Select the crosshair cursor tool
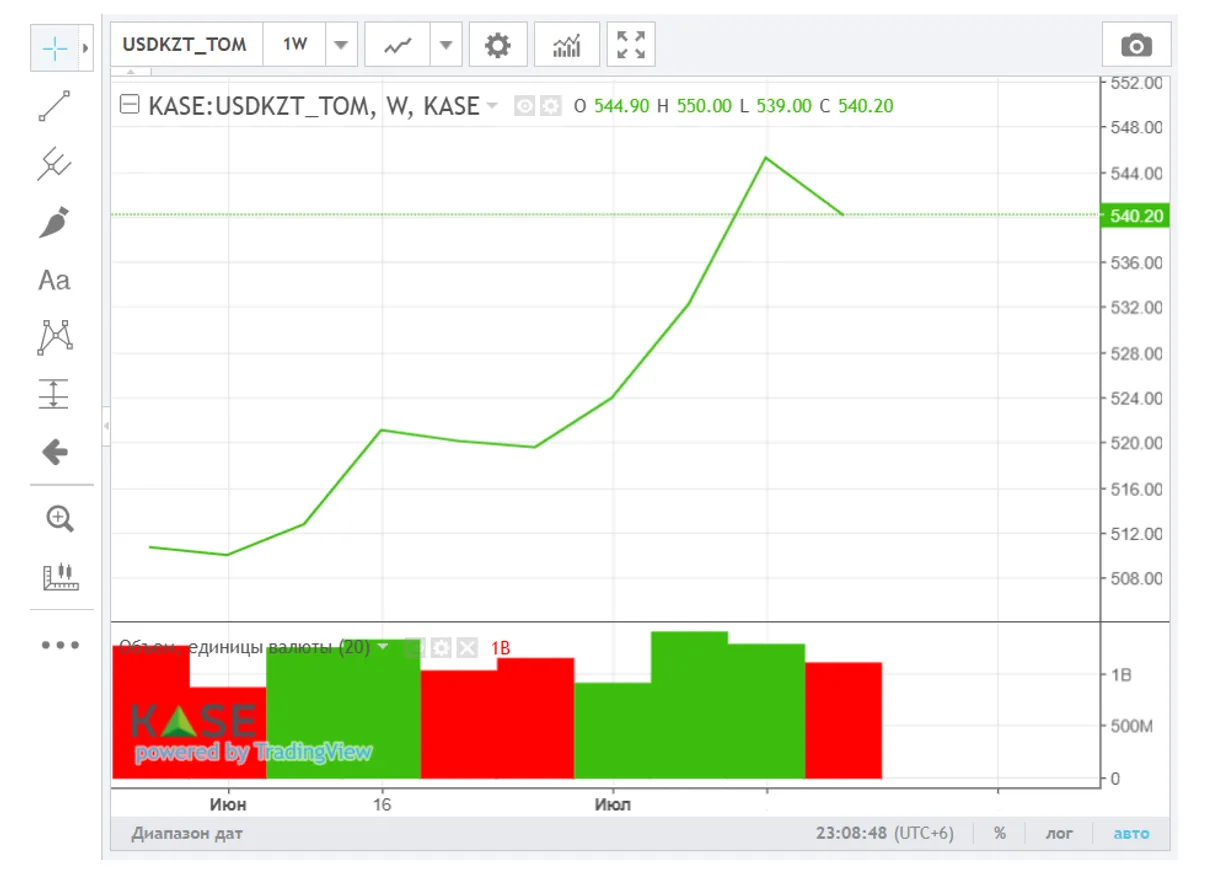The image size is (1217, 872). coord(55,48)
